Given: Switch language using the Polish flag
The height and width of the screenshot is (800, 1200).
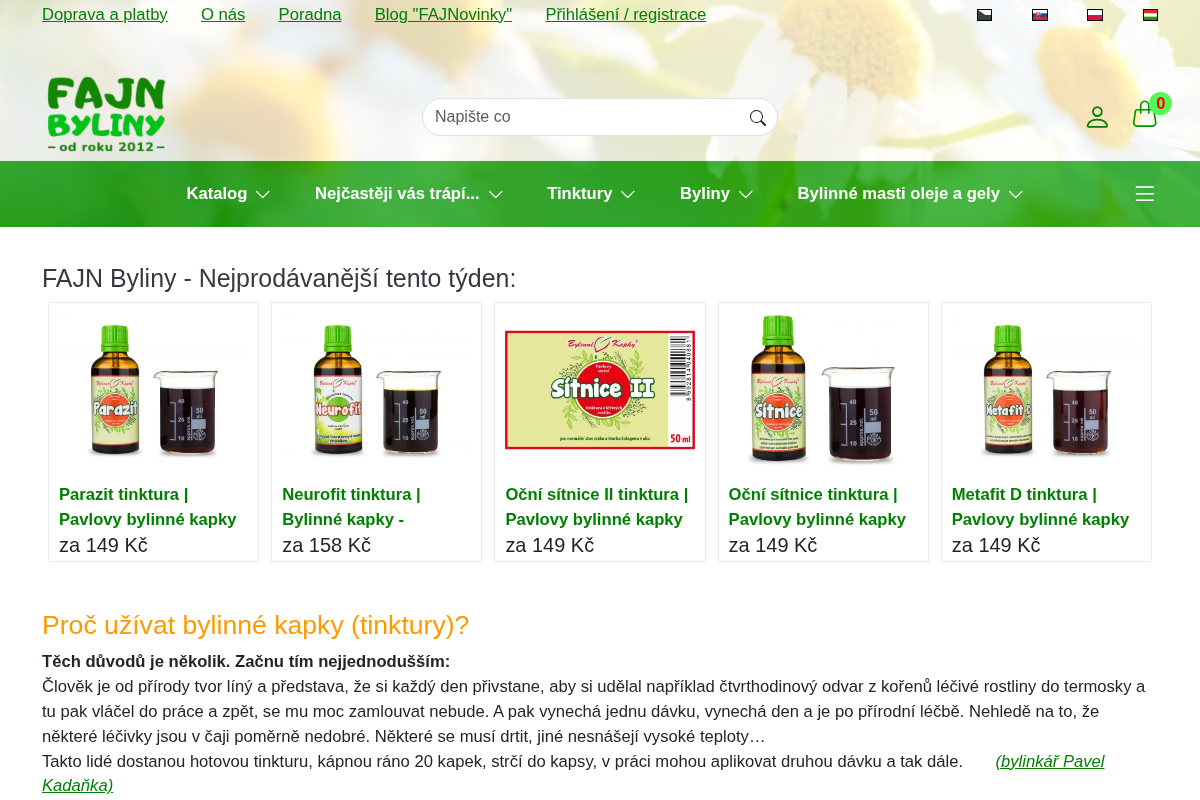Looking at the screenshot, I should click(x=1095, y=15).
